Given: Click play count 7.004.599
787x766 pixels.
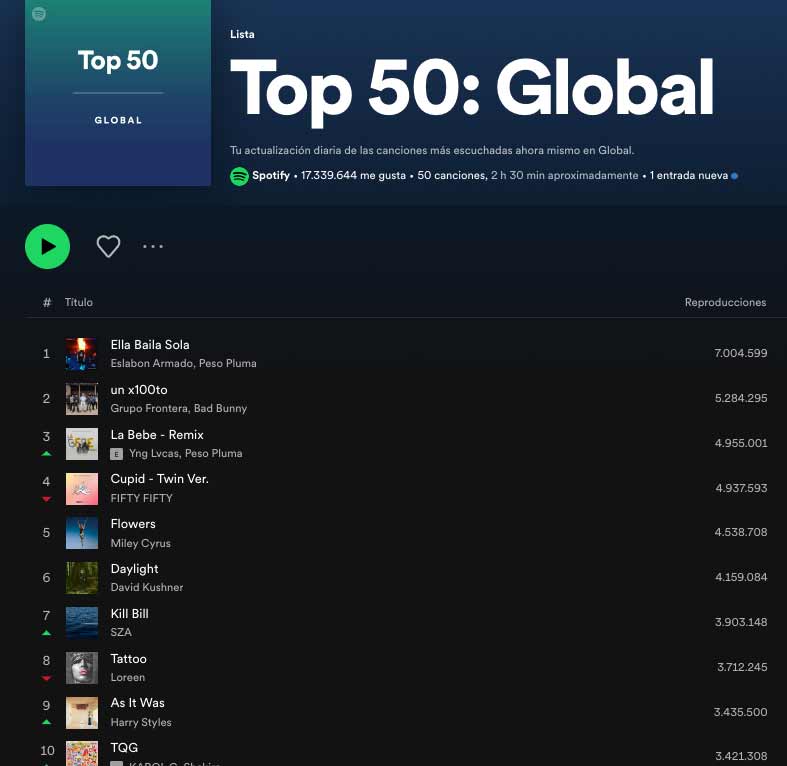Looking at the screenshot, I should click(x=741, y=353).
